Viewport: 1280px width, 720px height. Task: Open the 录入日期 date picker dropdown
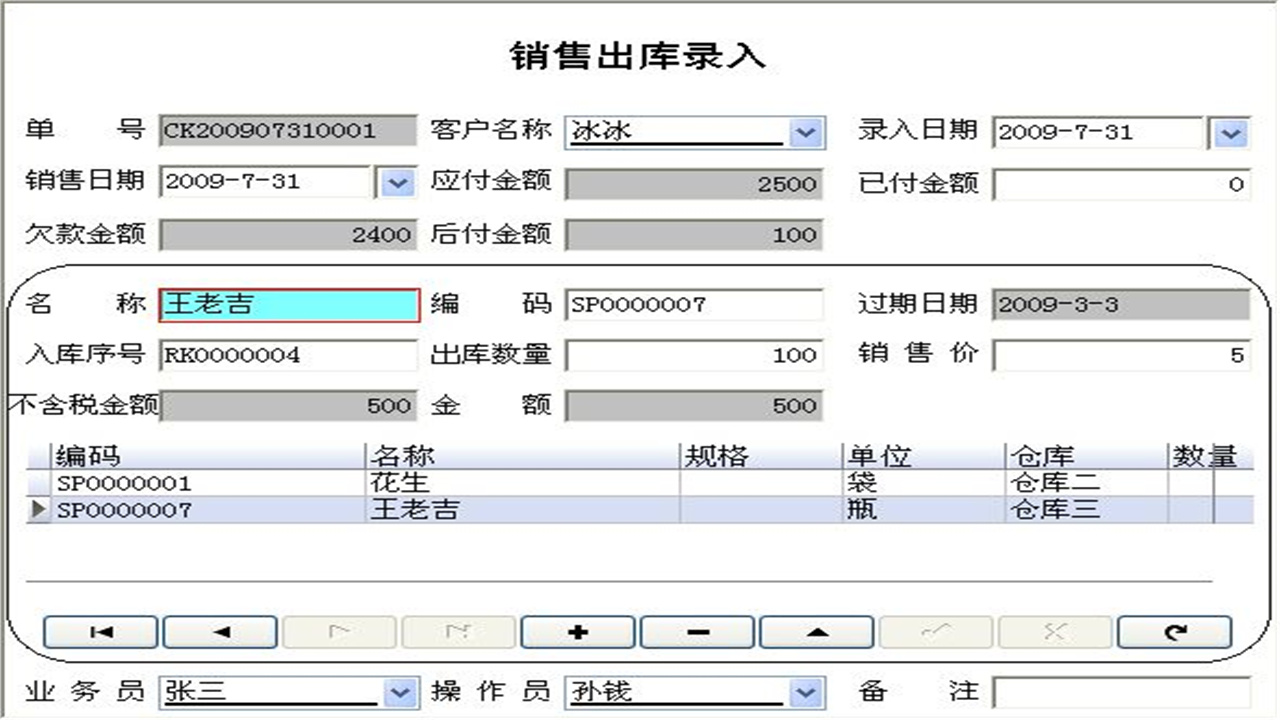coord(1232,131)
